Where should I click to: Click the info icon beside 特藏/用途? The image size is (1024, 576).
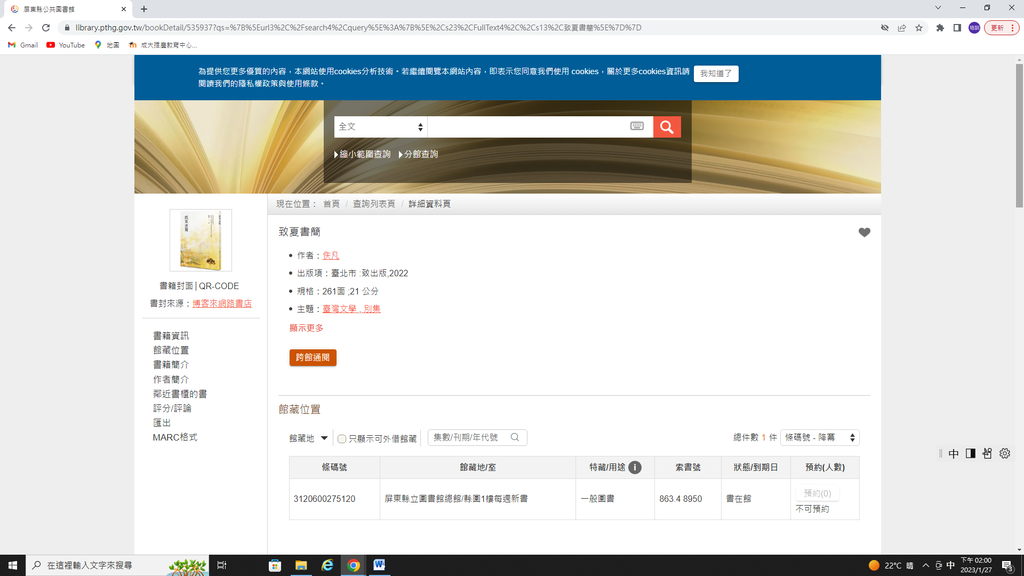pyautogui.click(x=634, y=467)
